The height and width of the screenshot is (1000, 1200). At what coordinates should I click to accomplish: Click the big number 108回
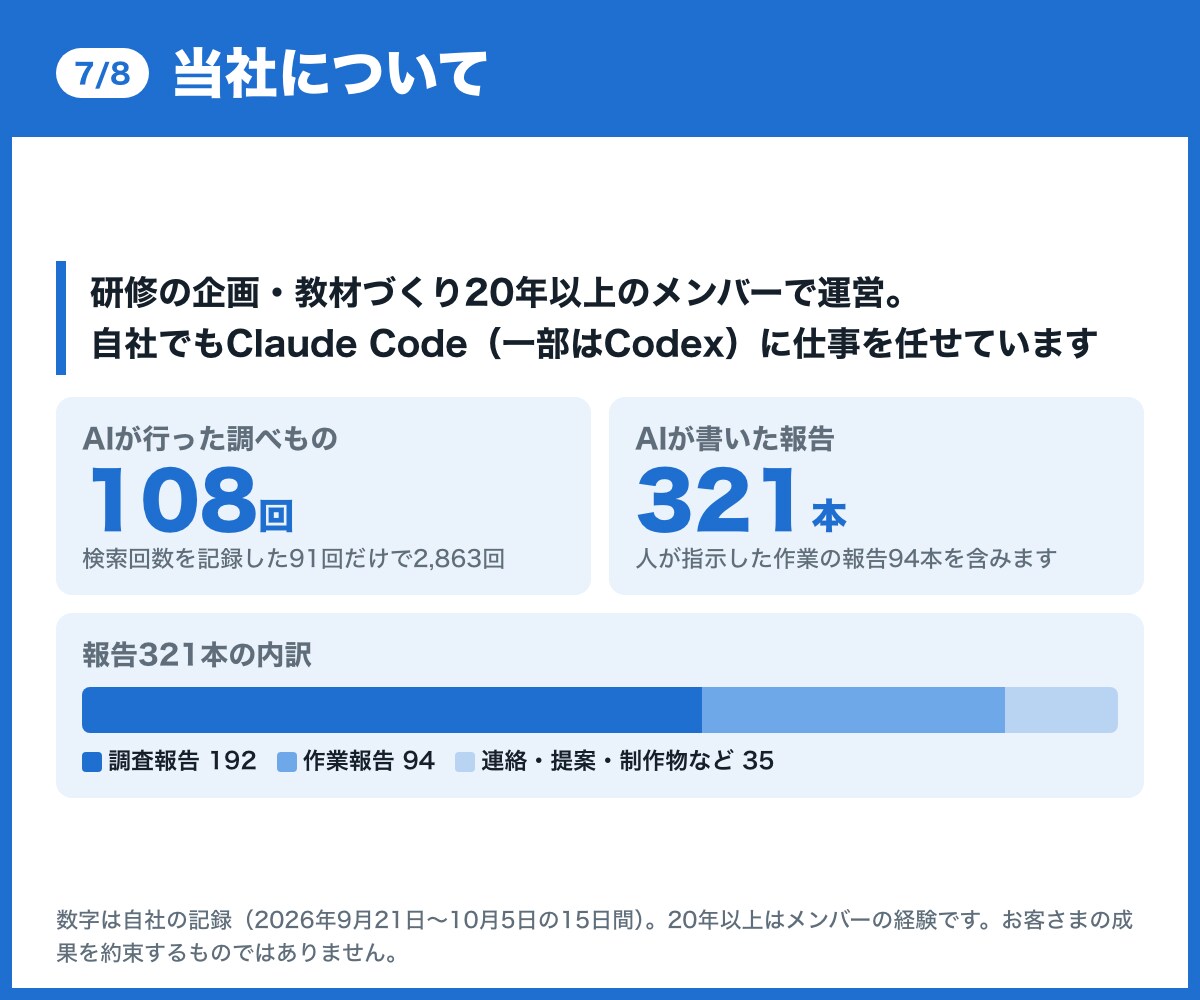pyautogui.click(x=192, y=500)
